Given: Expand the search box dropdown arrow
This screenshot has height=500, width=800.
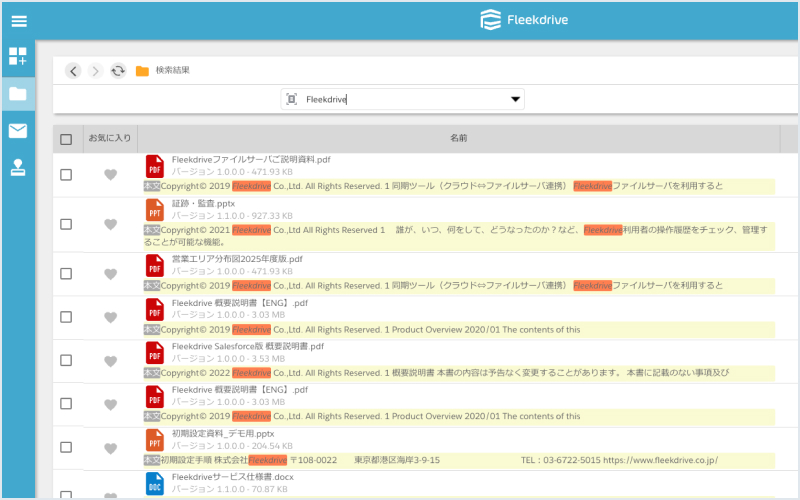Looking at the screenshot, I should click(515, 99).
